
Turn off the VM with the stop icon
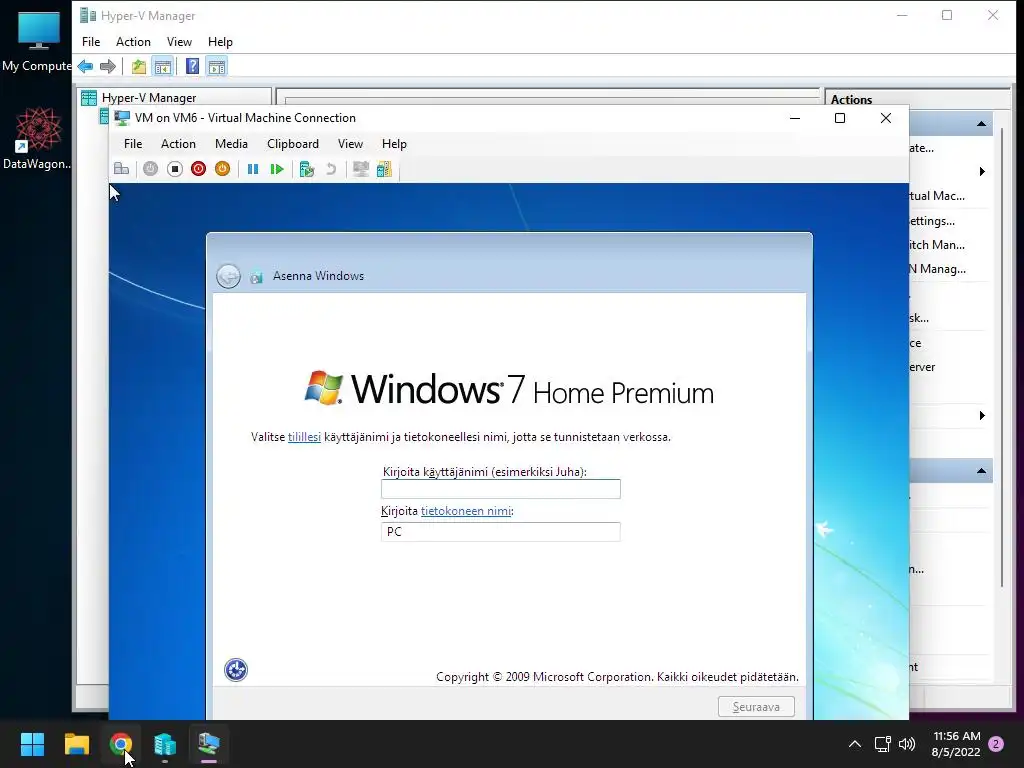(x=174, y=169)
